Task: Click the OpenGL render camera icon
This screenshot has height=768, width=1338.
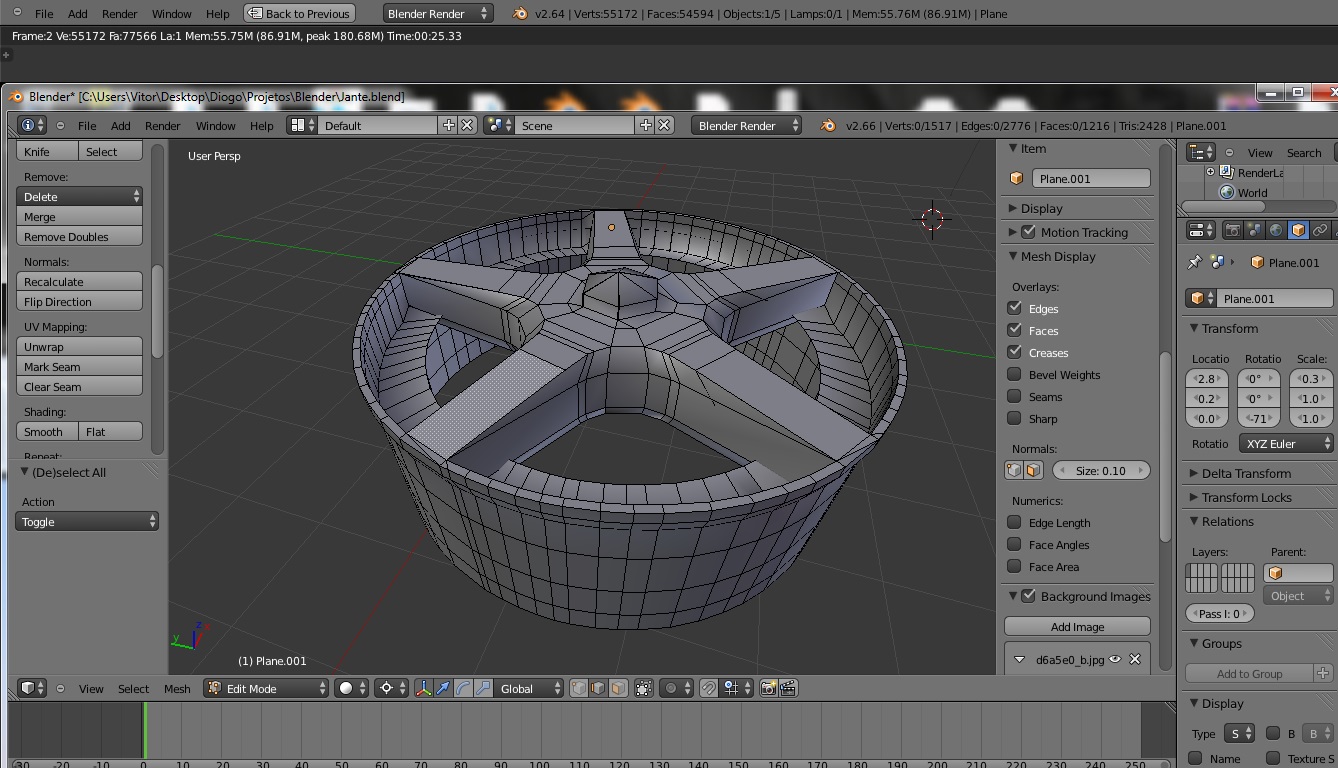Action: pyautogui.click(x=768, y=688)
